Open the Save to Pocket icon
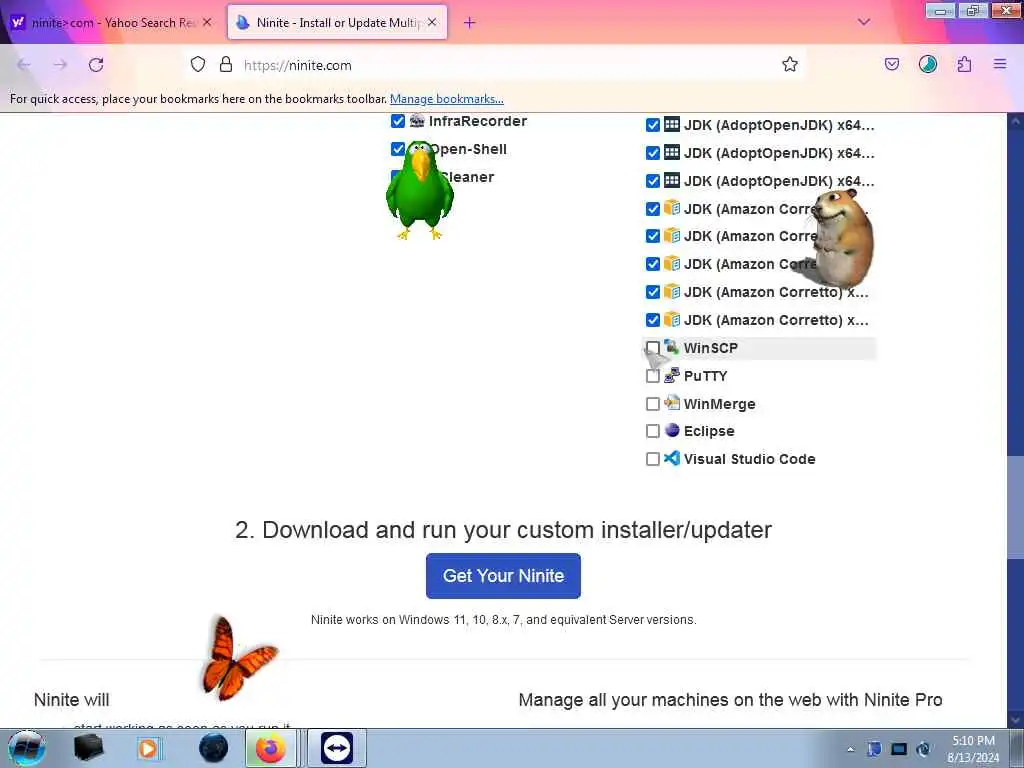Screen dimensions: 1024x768 [x=892, y=64]
